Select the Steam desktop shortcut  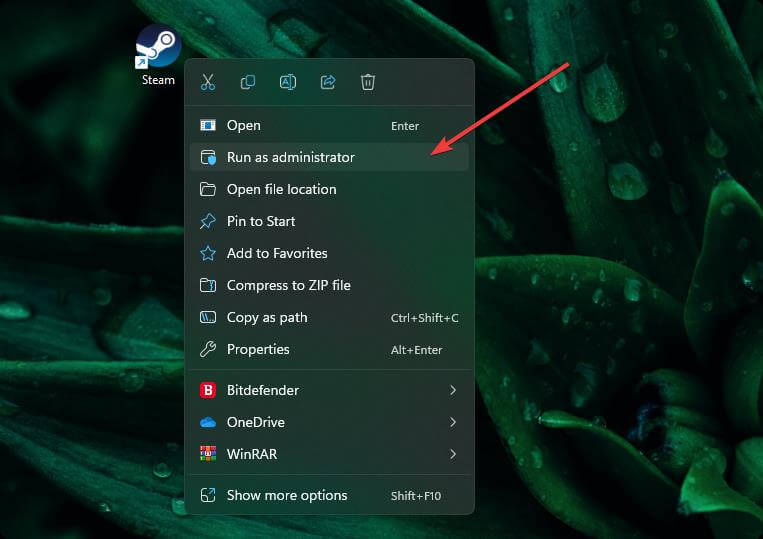tap(158, 56)
